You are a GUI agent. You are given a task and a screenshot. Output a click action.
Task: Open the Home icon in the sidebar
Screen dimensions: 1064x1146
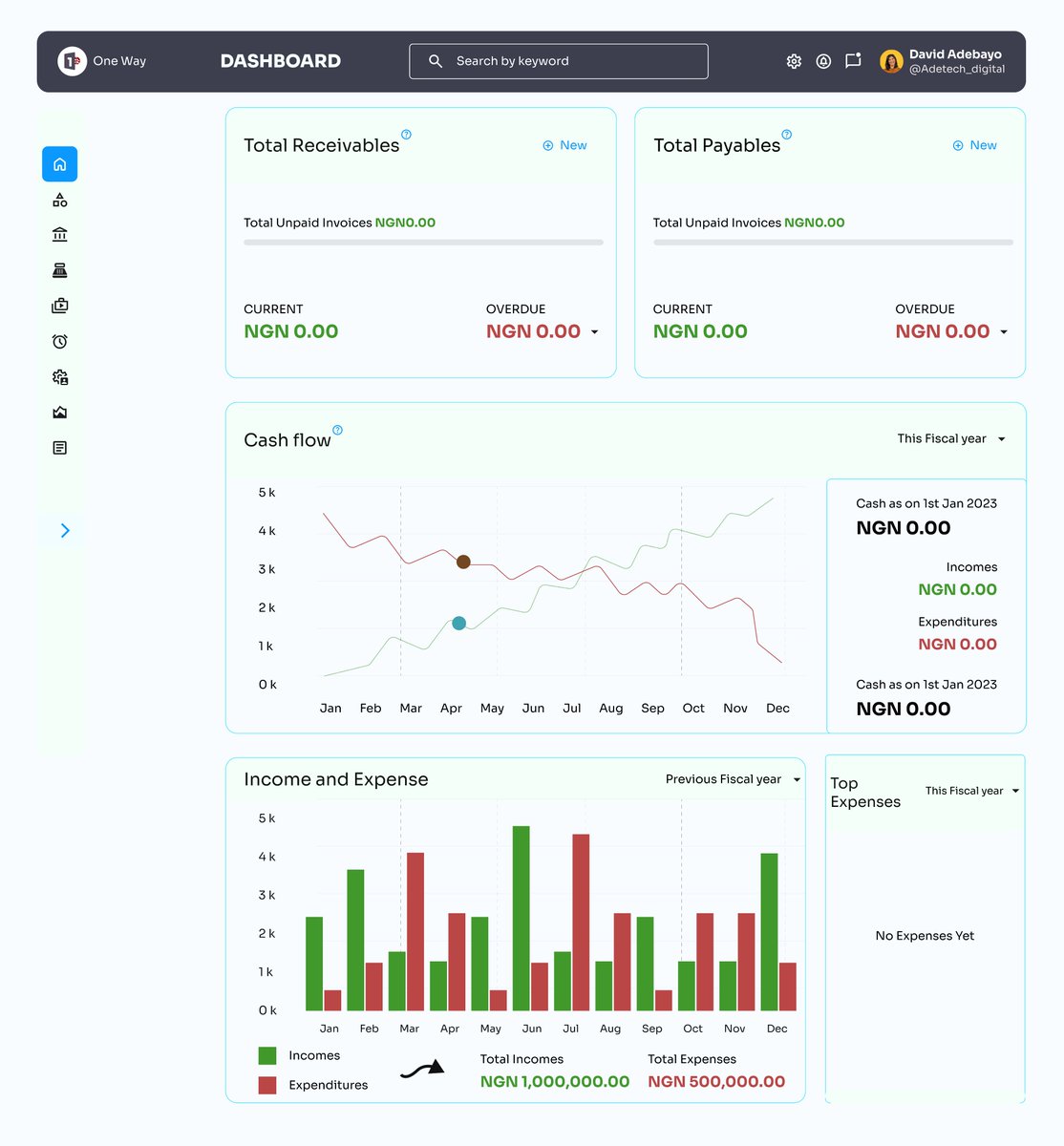click(x=59, y=164)
